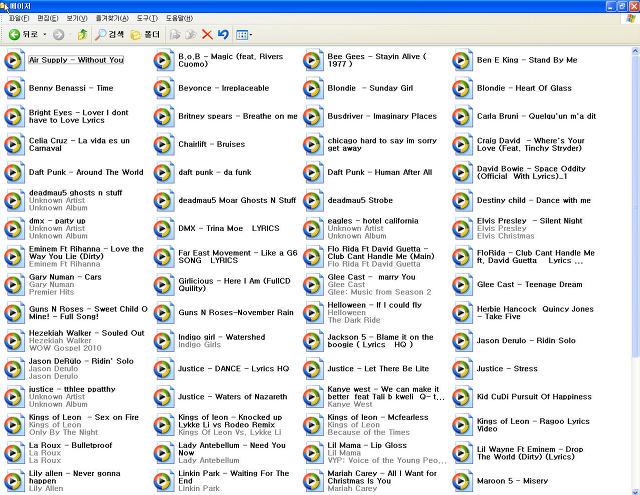Select file name Hezekiah Walker - Souled Out

(87, 333)
